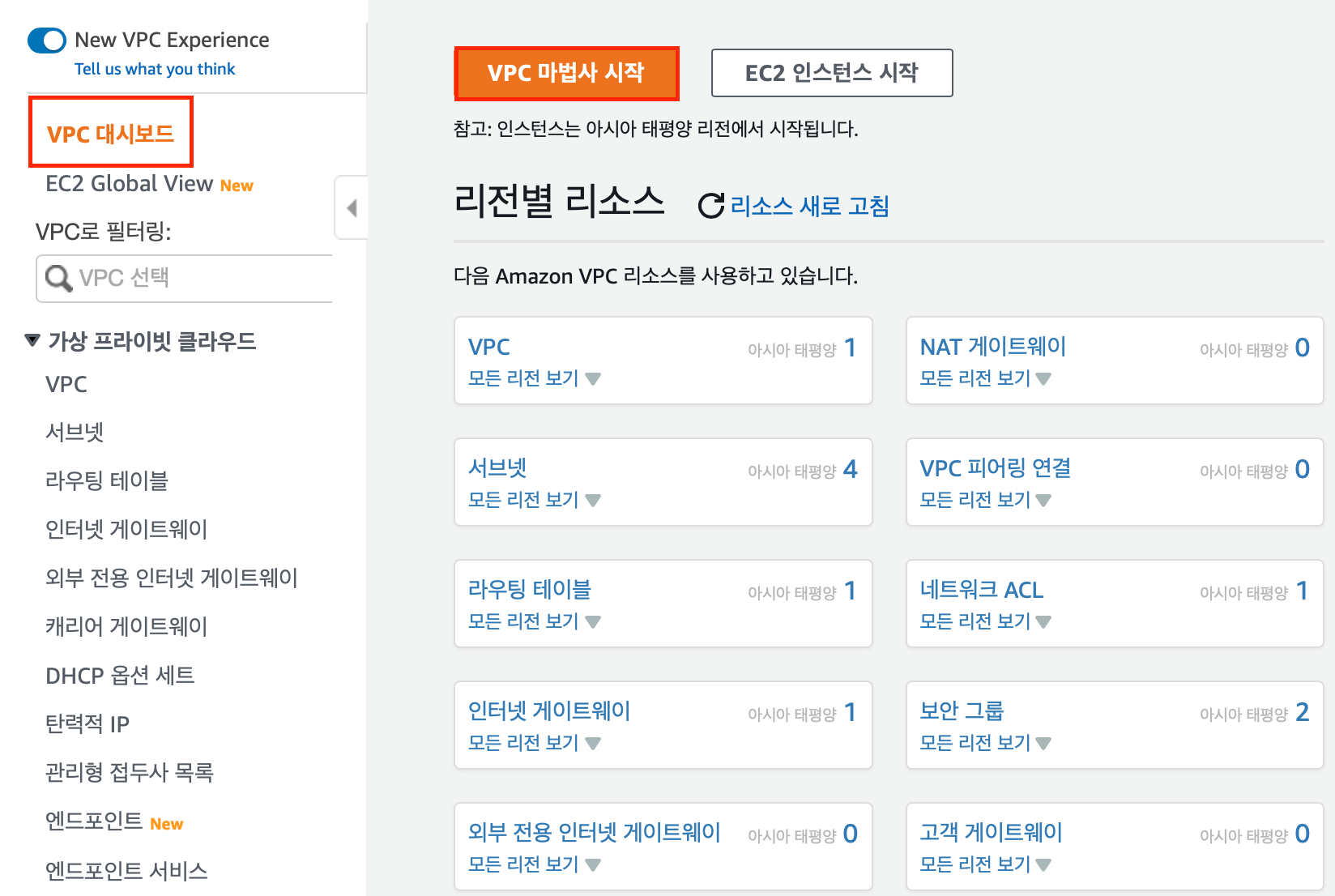Open 라우팅 테이블 in the sidebar
Screen dimensions: 1335x896
[x=107, y=480]
